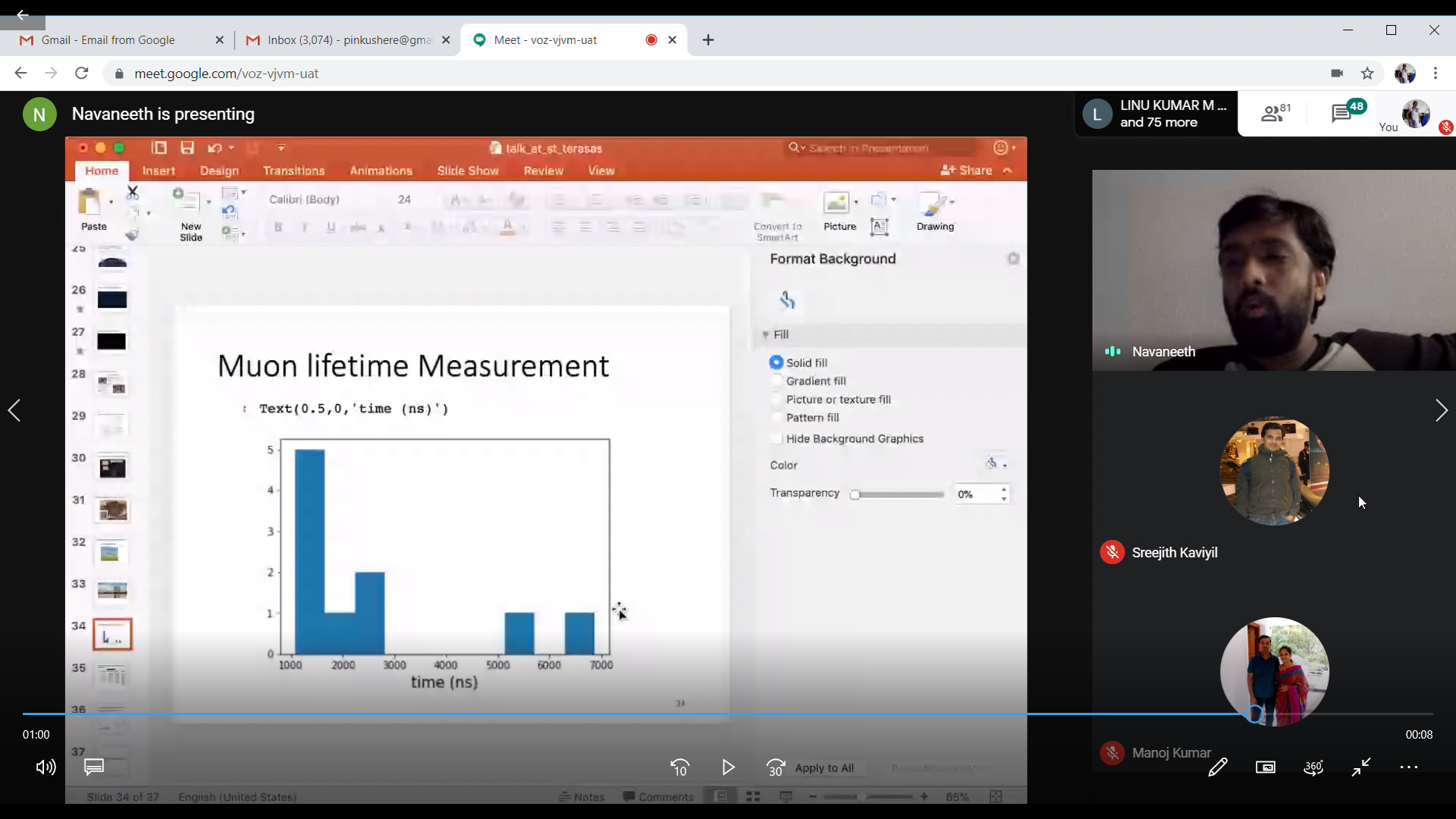Image resolution: width=1456 pixels, height=819 pixels.
Task: Select slide 26 thumbnail
Action: click(112, 300)
